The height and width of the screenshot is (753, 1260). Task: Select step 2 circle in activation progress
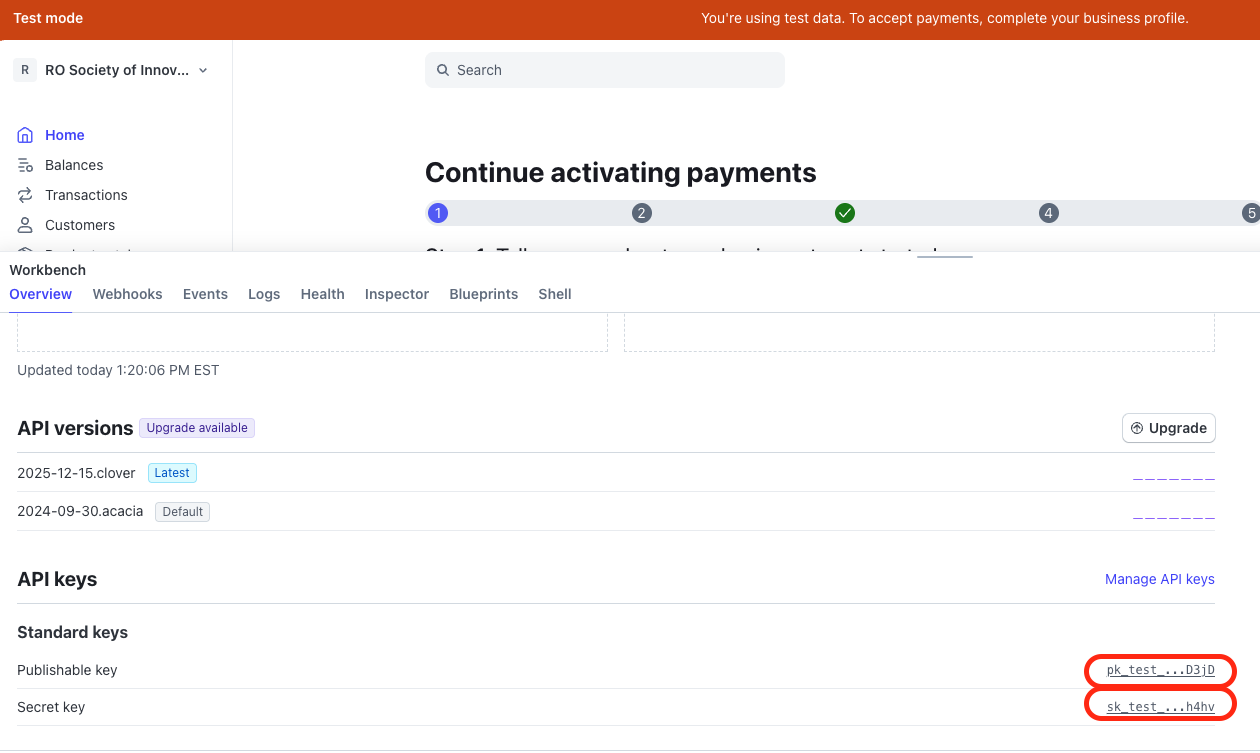pyautogui.click(x=642, y=213)
